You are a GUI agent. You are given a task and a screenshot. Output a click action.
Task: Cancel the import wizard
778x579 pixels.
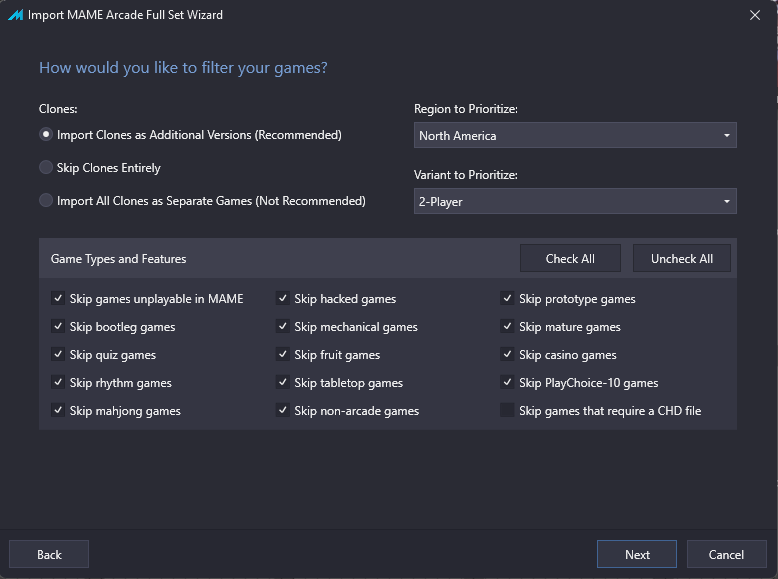coord(726,554)
